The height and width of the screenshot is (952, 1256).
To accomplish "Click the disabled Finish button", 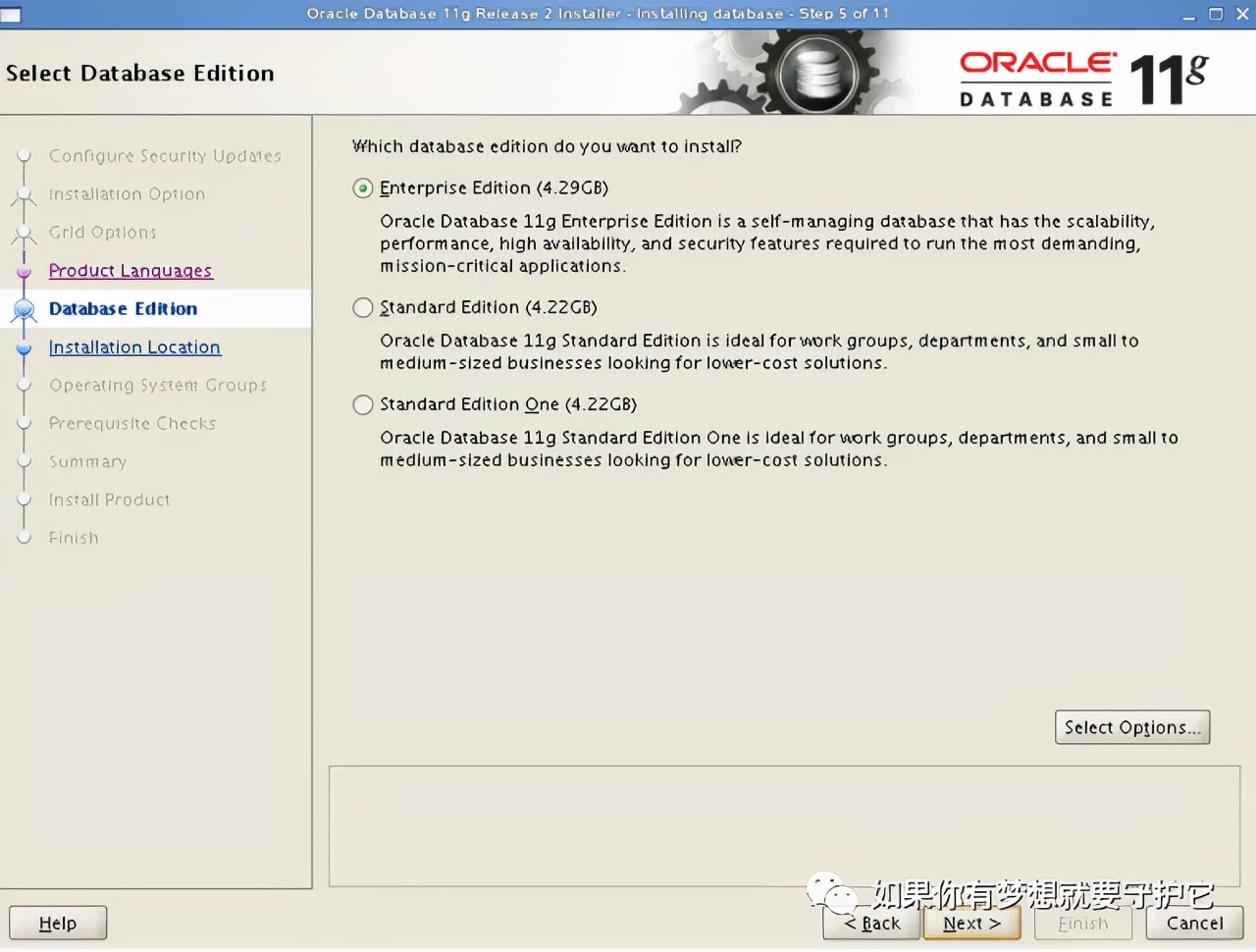I will 1083,924.
